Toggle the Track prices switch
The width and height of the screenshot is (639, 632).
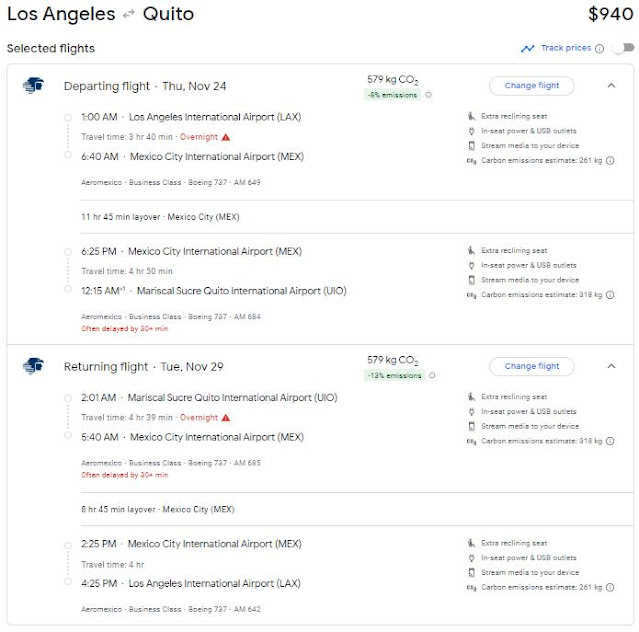click(x=621, y=48)
